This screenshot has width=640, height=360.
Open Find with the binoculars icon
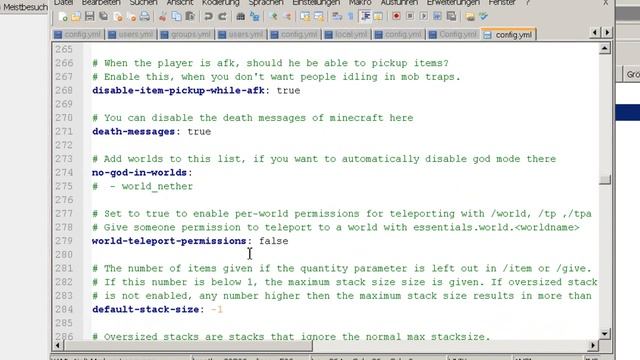[x=240, y=16]
